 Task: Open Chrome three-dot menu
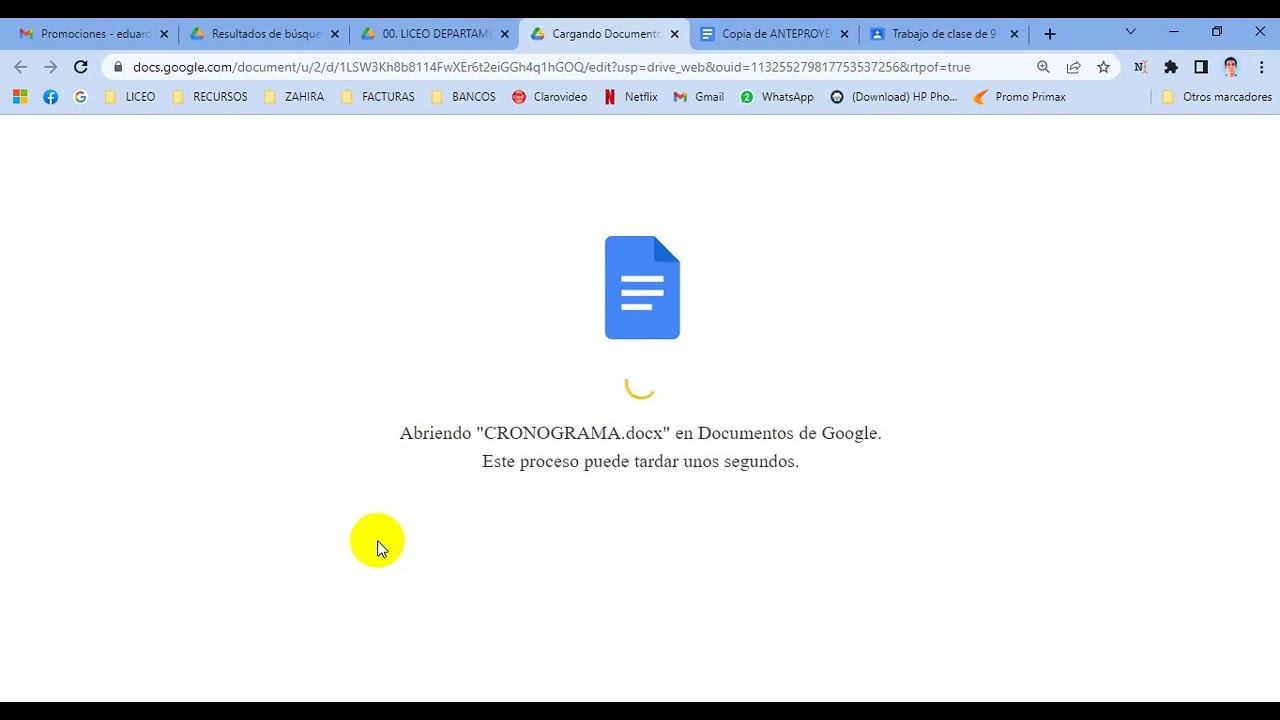1260,67
